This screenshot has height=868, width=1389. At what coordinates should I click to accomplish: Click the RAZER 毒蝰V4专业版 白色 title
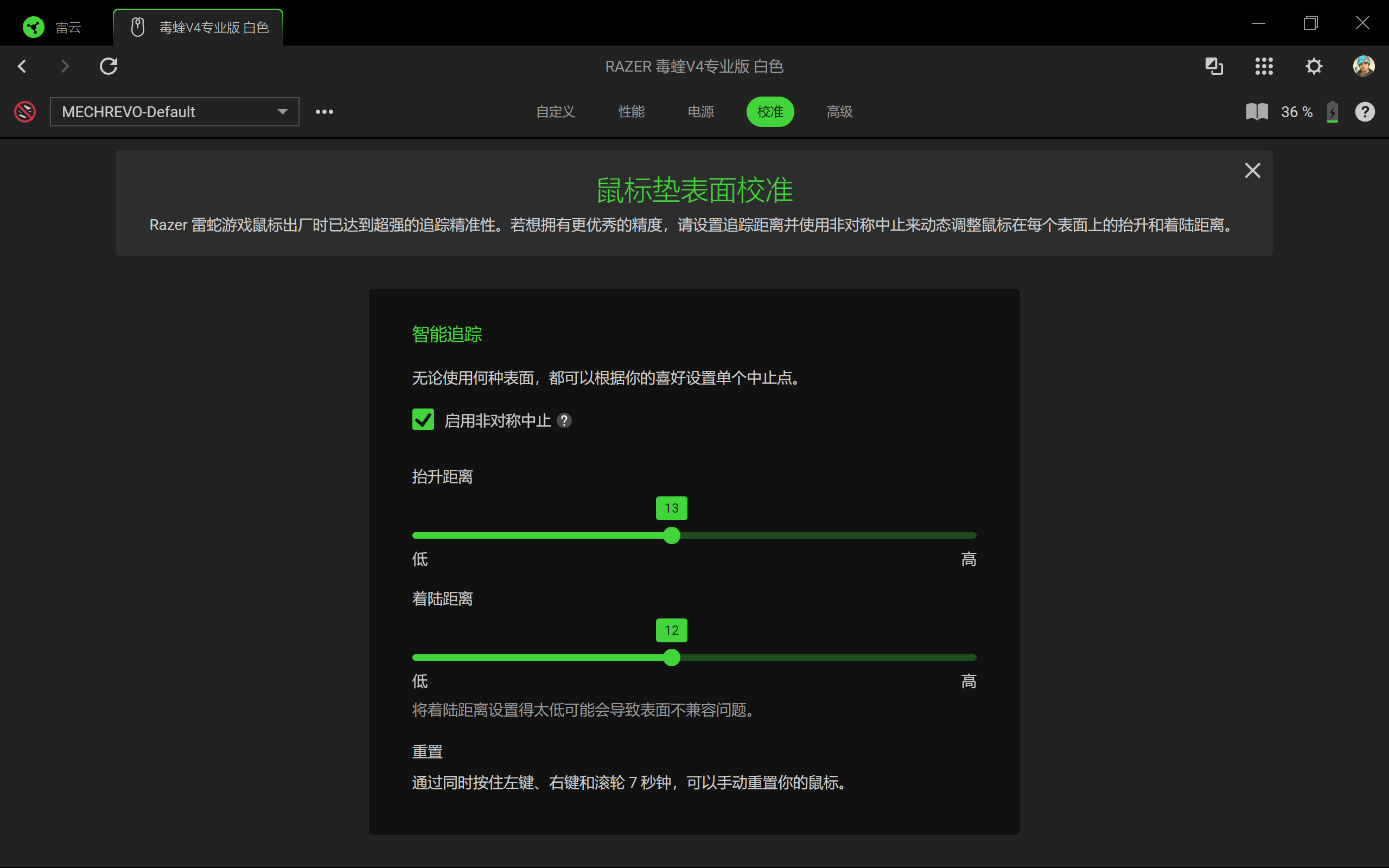(694, 67)
